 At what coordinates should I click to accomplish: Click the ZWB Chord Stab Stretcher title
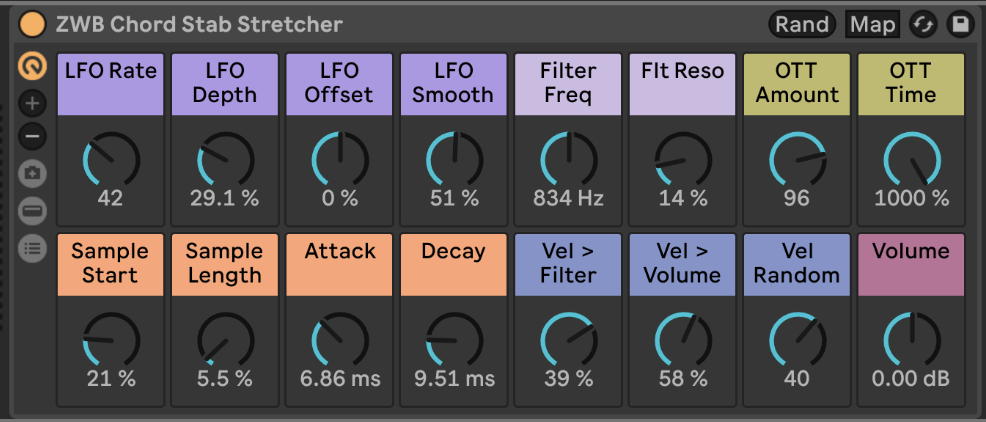[199, 24]
